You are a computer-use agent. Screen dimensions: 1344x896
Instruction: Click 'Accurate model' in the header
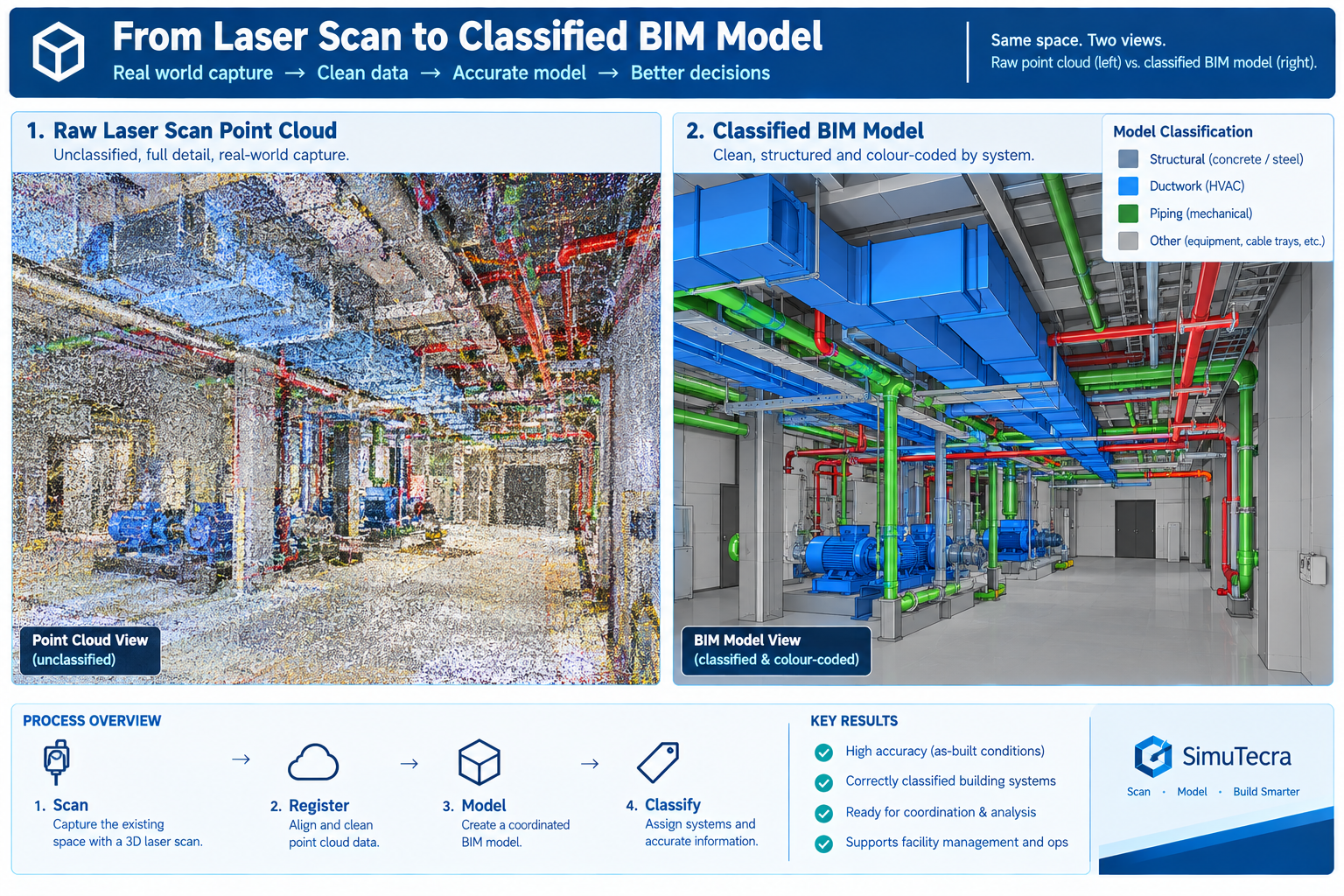click(519, 73)
